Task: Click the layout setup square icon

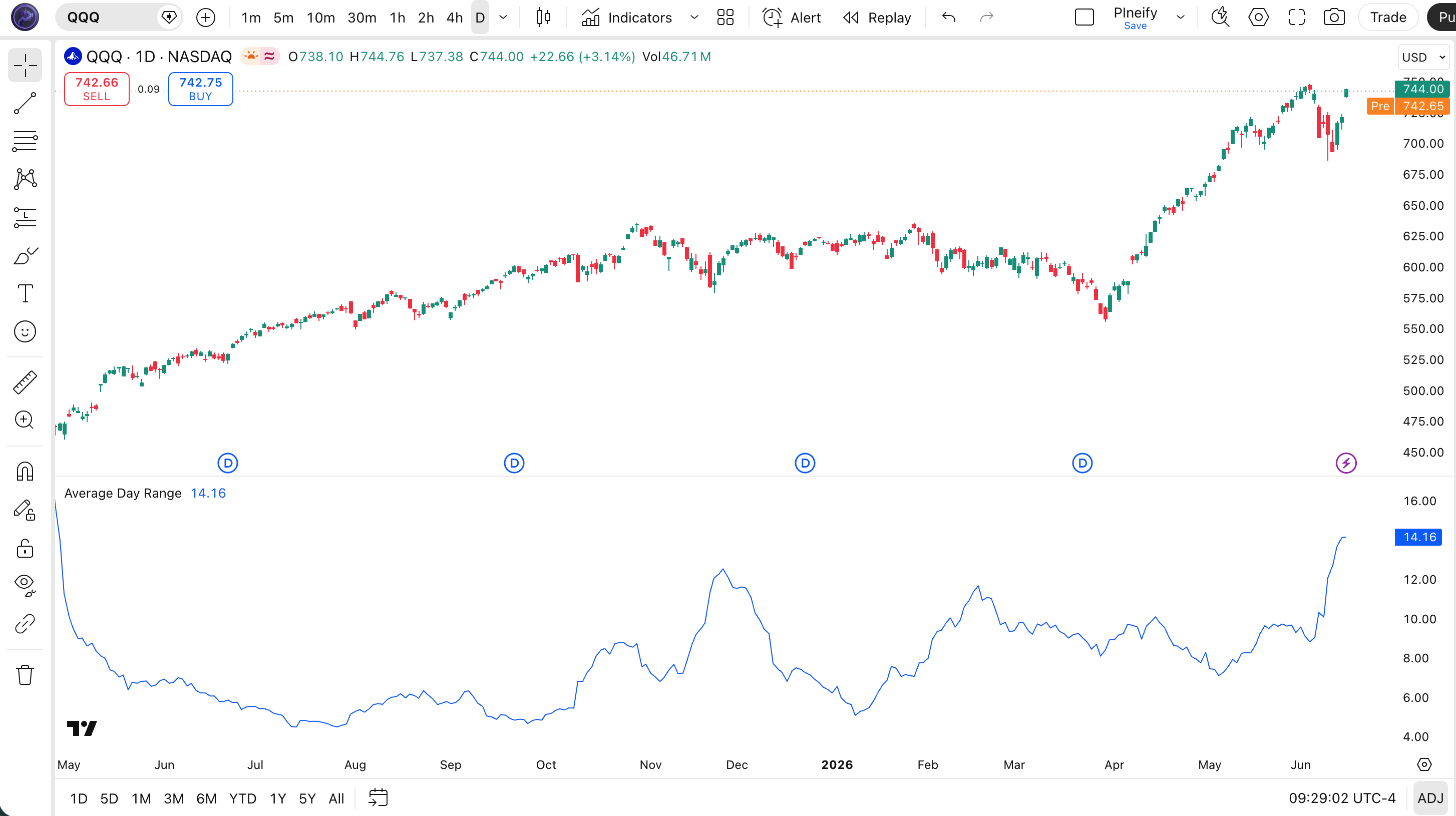Action: point(1084,18)
